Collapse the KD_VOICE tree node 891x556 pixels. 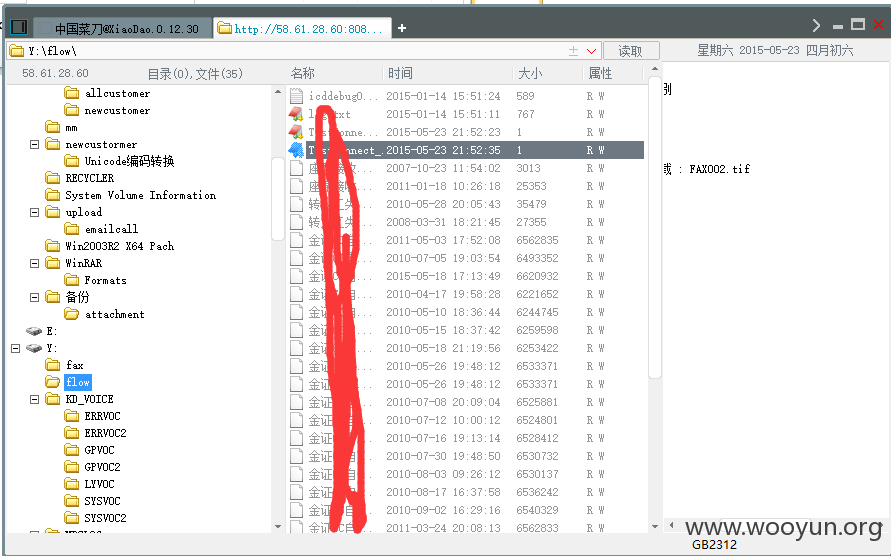(34, 399)
